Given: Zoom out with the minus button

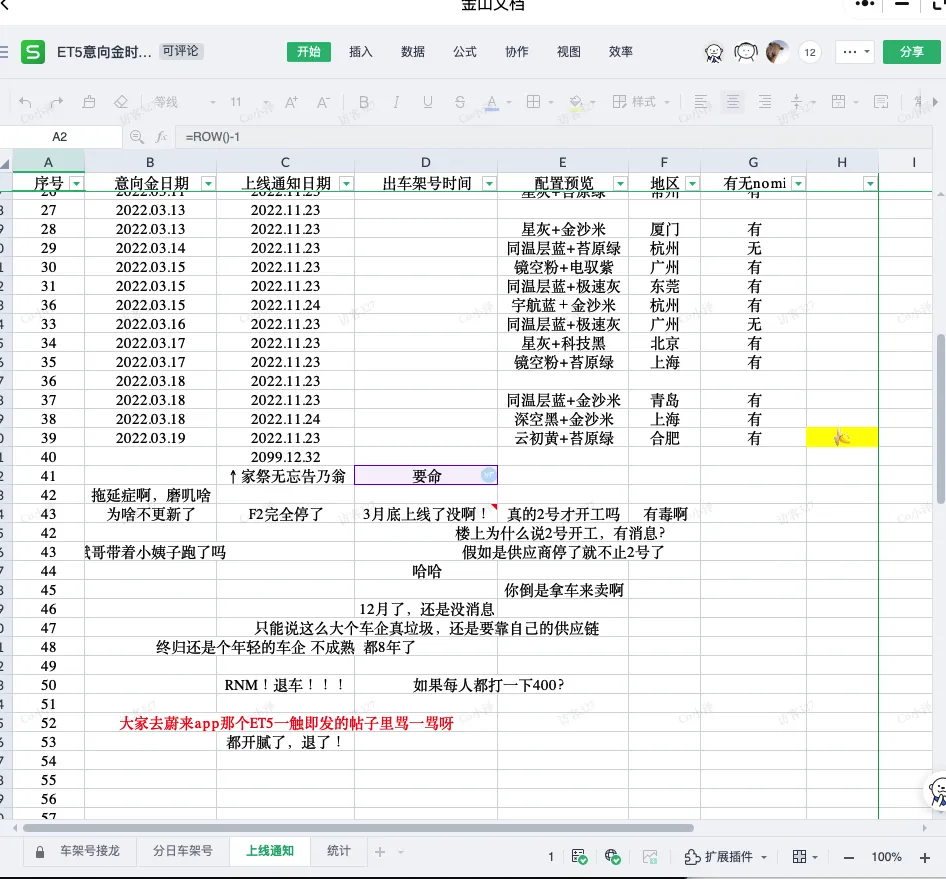Looking at the screenshot, I should tap(848, 857).
